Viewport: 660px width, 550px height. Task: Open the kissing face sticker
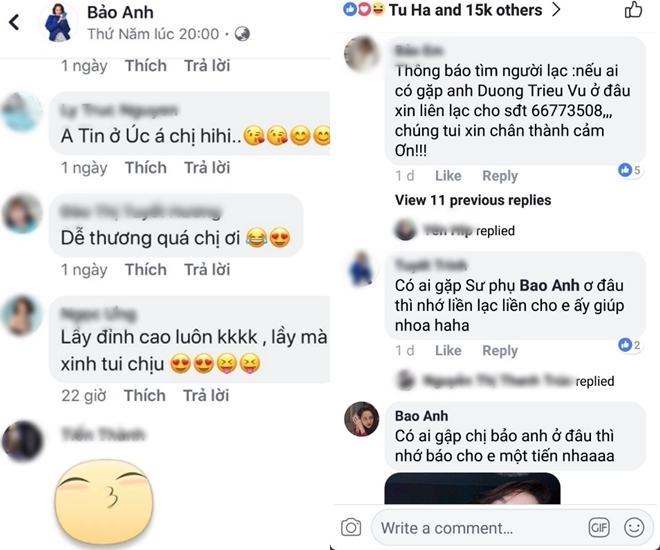pyautogui.click(x=104, y=501)
